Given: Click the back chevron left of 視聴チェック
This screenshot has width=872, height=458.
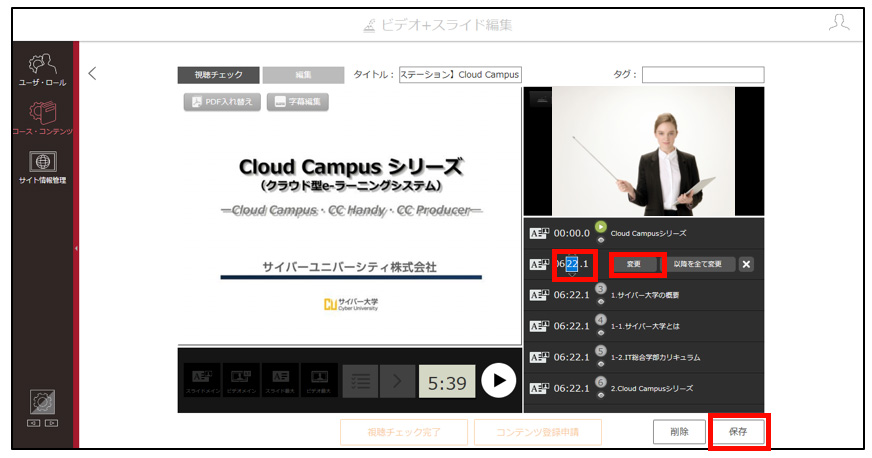Looking at the screenshot, I should tap(92, 73).
